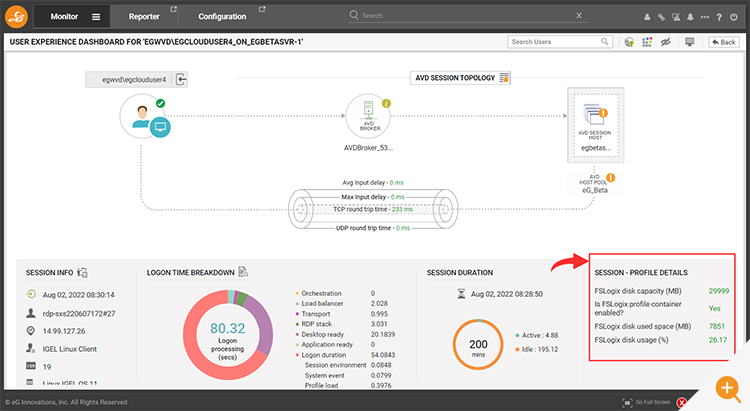Click the user avatar topology node

click(142, 116)
